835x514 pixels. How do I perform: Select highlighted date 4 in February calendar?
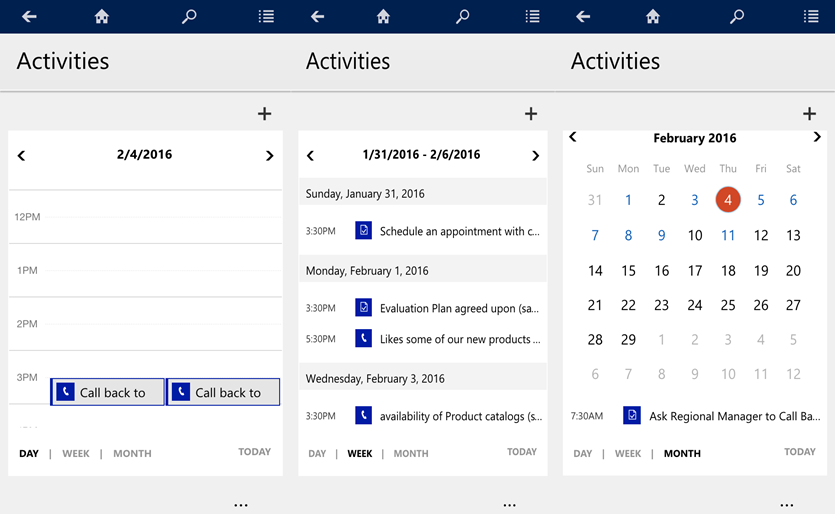[728, 200]
